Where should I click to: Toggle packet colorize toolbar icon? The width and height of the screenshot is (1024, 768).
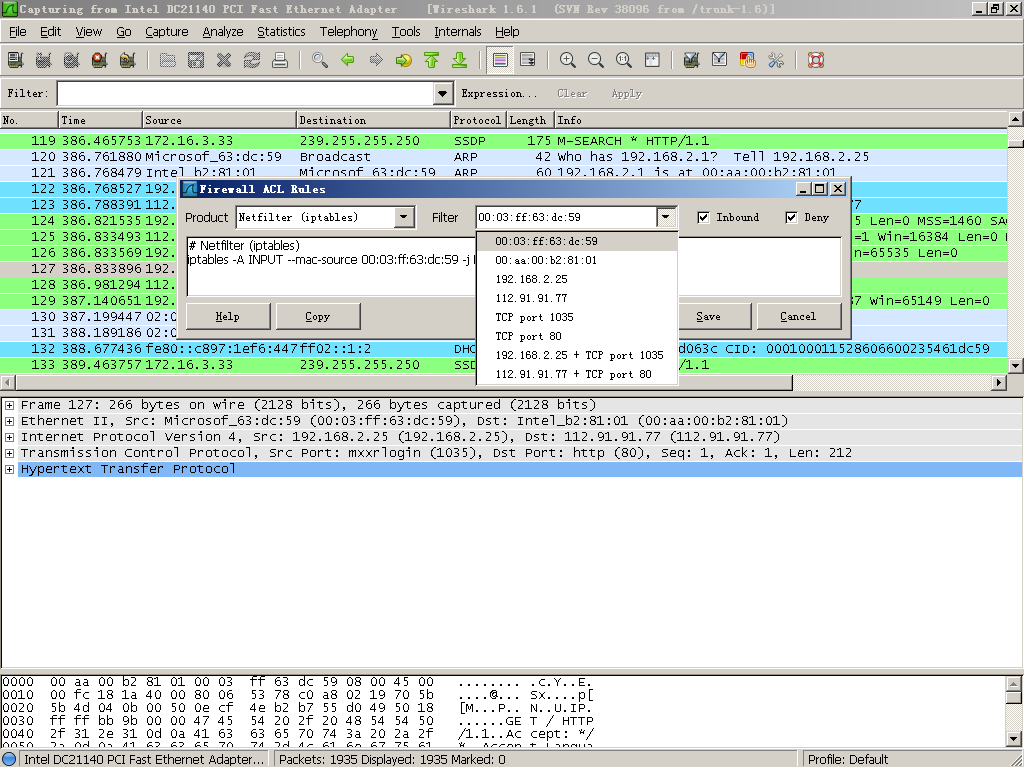500,60
